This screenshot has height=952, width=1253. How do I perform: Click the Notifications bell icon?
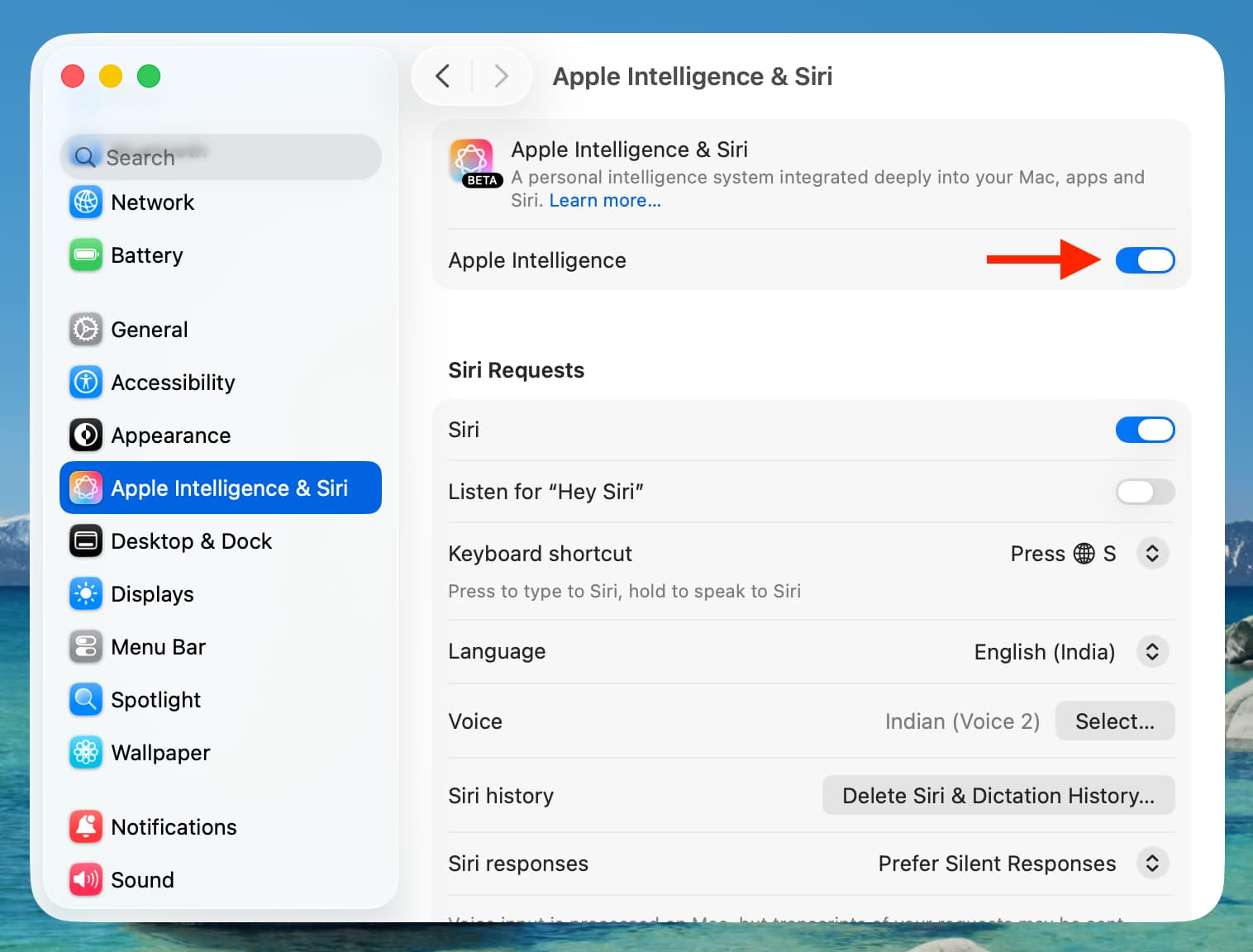click(x=86, y=827)
